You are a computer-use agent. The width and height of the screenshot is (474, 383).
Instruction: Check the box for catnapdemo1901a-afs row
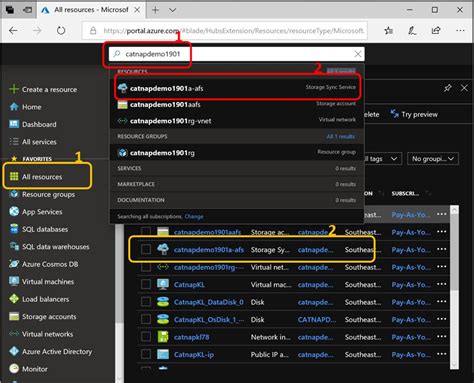(146, 249)
